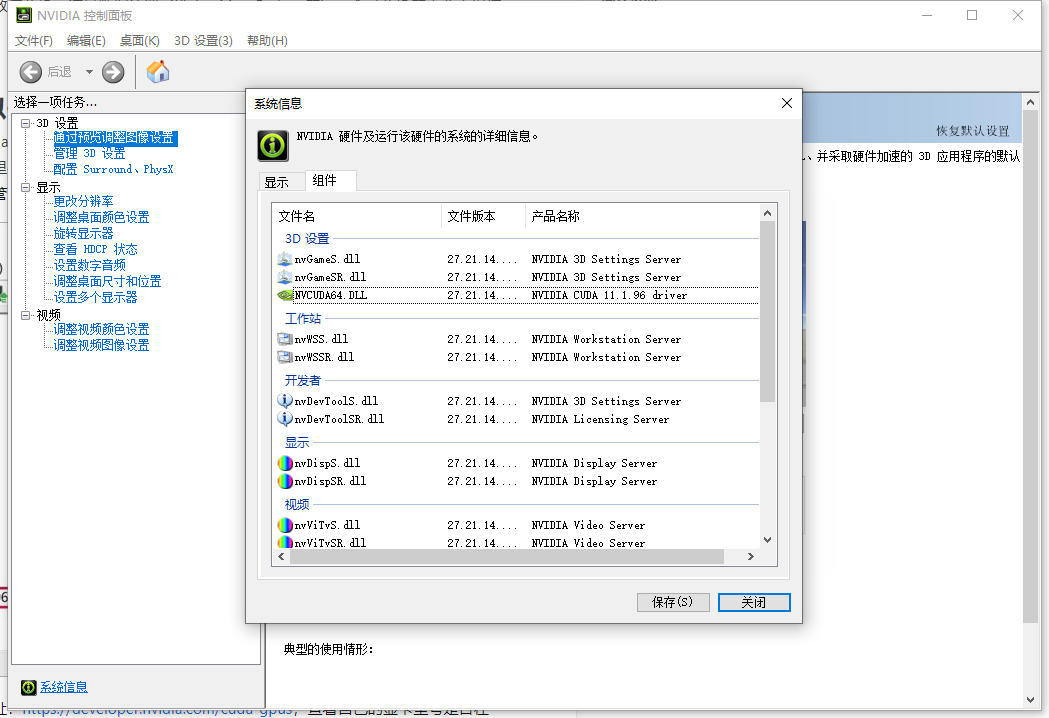The width and height of the screenshot is (1049, 718).
Task: Select 通过预览调整图像设置 tree item
Action: click(115, 138)
